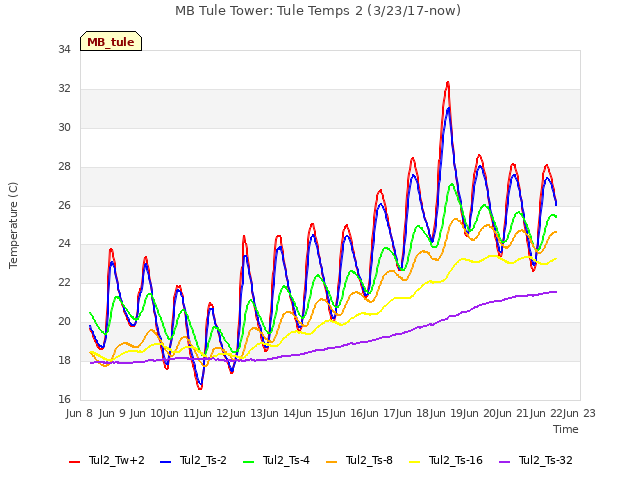Click the Time axis label
The image size is (640, 480).
[x=566, y=429]
